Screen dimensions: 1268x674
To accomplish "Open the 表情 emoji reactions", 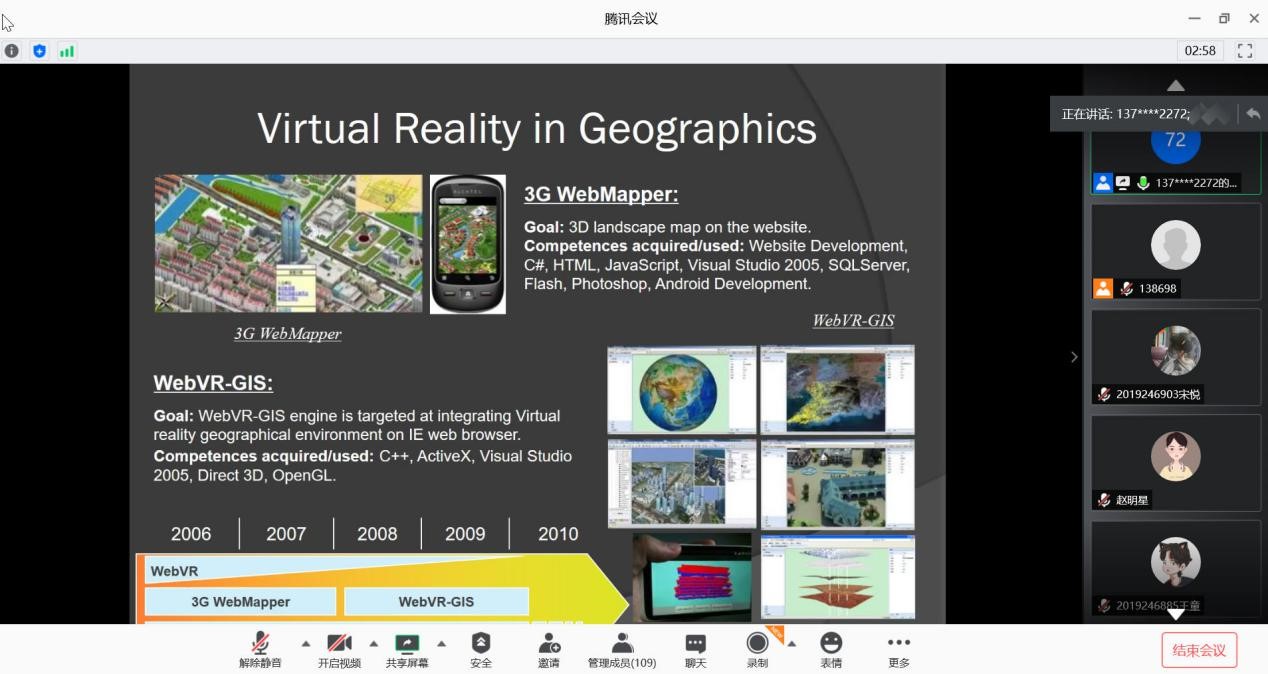I will point(831,650).
